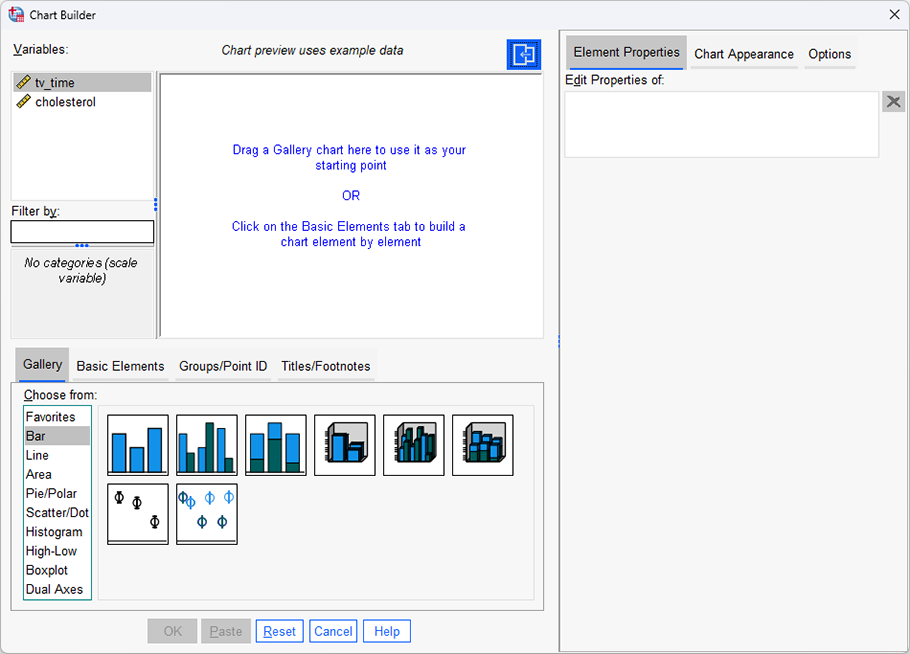
Task: Select the Stacked Bar chart icon
Action: 275,444
